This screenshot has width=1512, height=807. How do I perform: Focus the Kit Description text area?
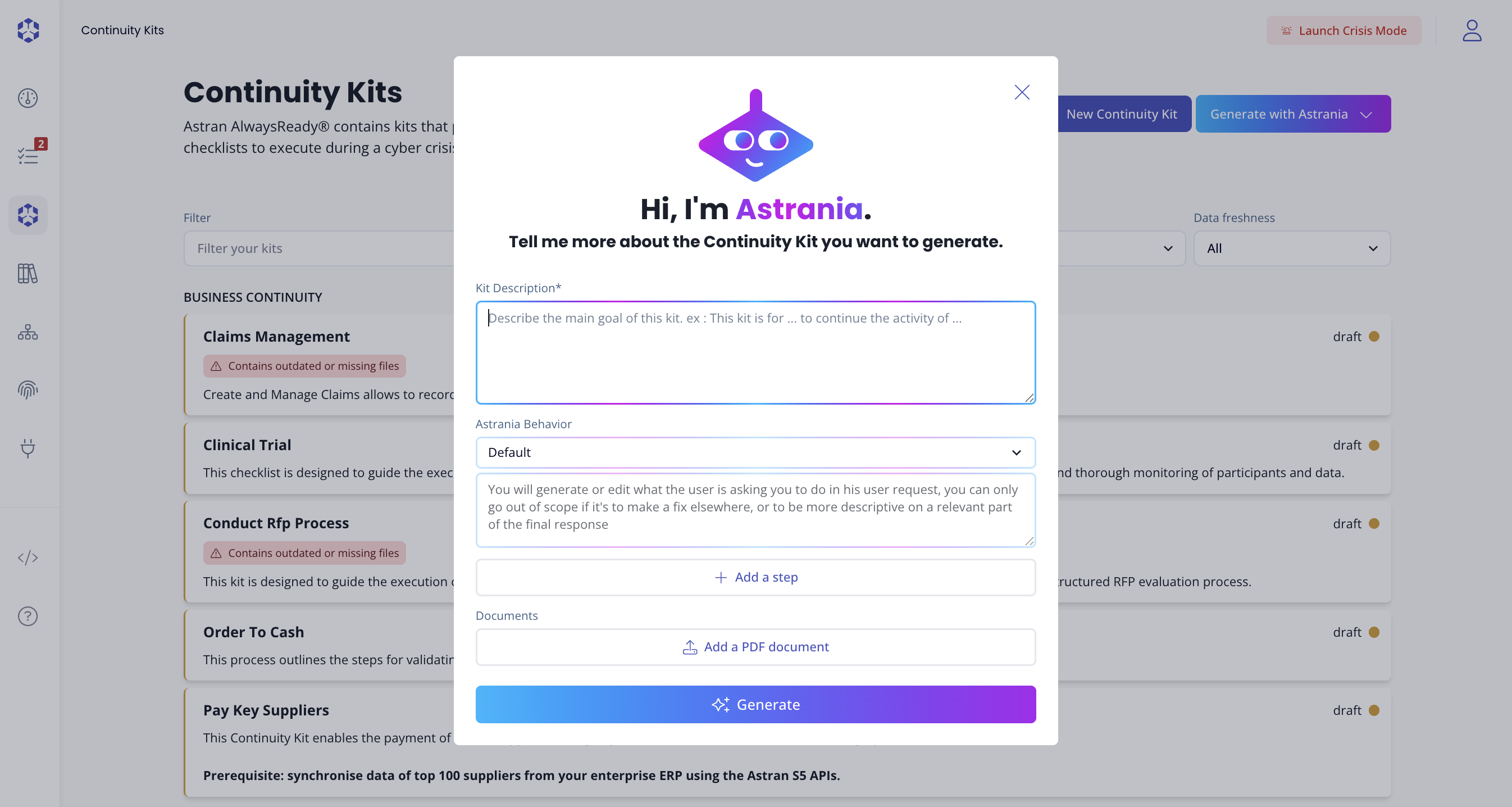point(755,352)
